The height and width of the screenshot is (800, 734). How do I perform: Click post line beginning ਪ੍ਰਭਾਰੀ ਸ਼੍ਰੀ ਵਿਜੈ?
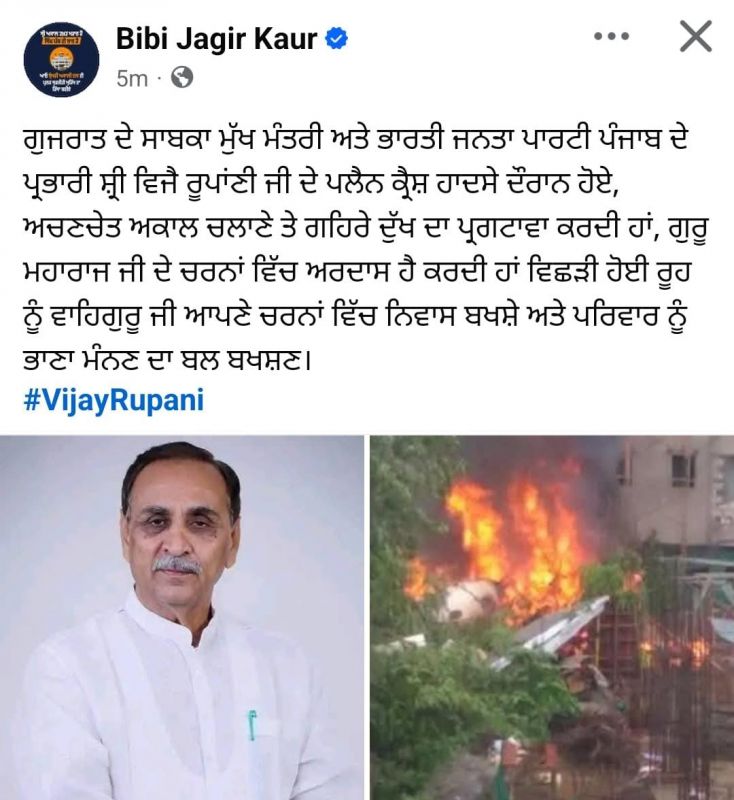[x=321, y=183]
